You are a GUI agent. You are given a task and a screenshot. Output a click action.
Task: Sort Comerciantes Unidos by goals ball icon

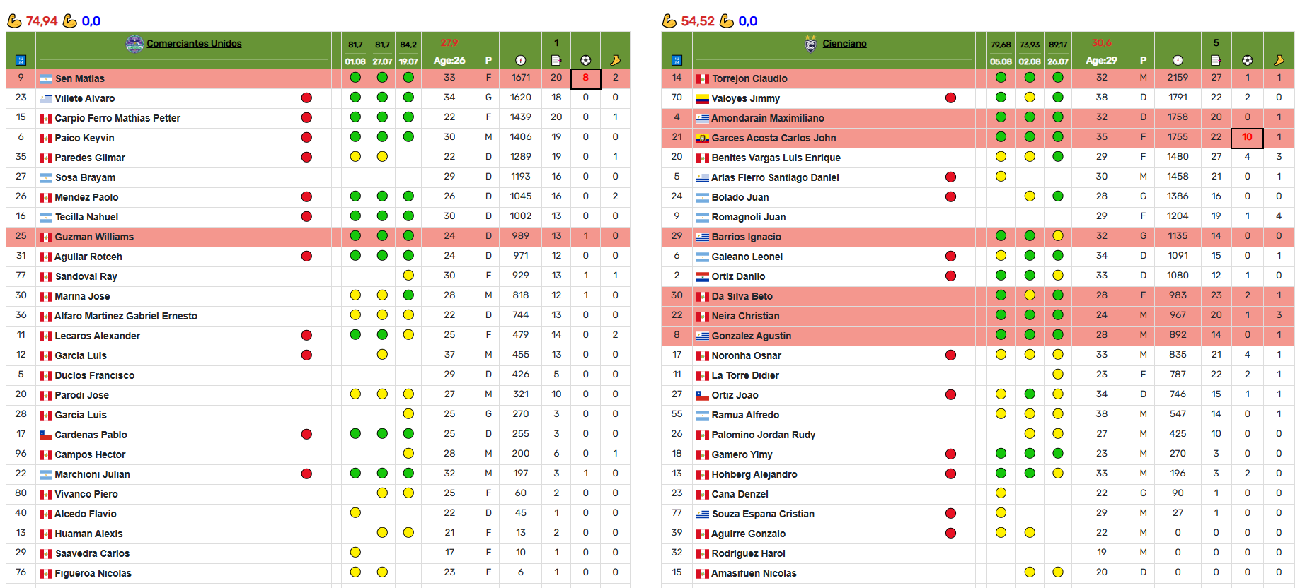pos(585,60)
